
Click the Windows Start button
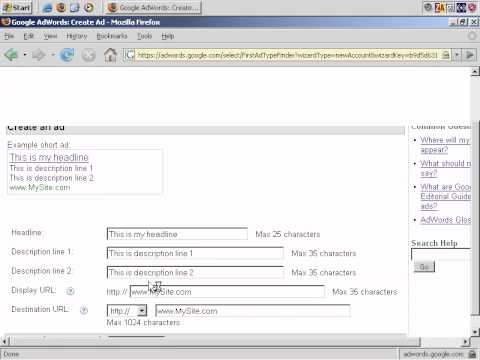pos(17,7)
